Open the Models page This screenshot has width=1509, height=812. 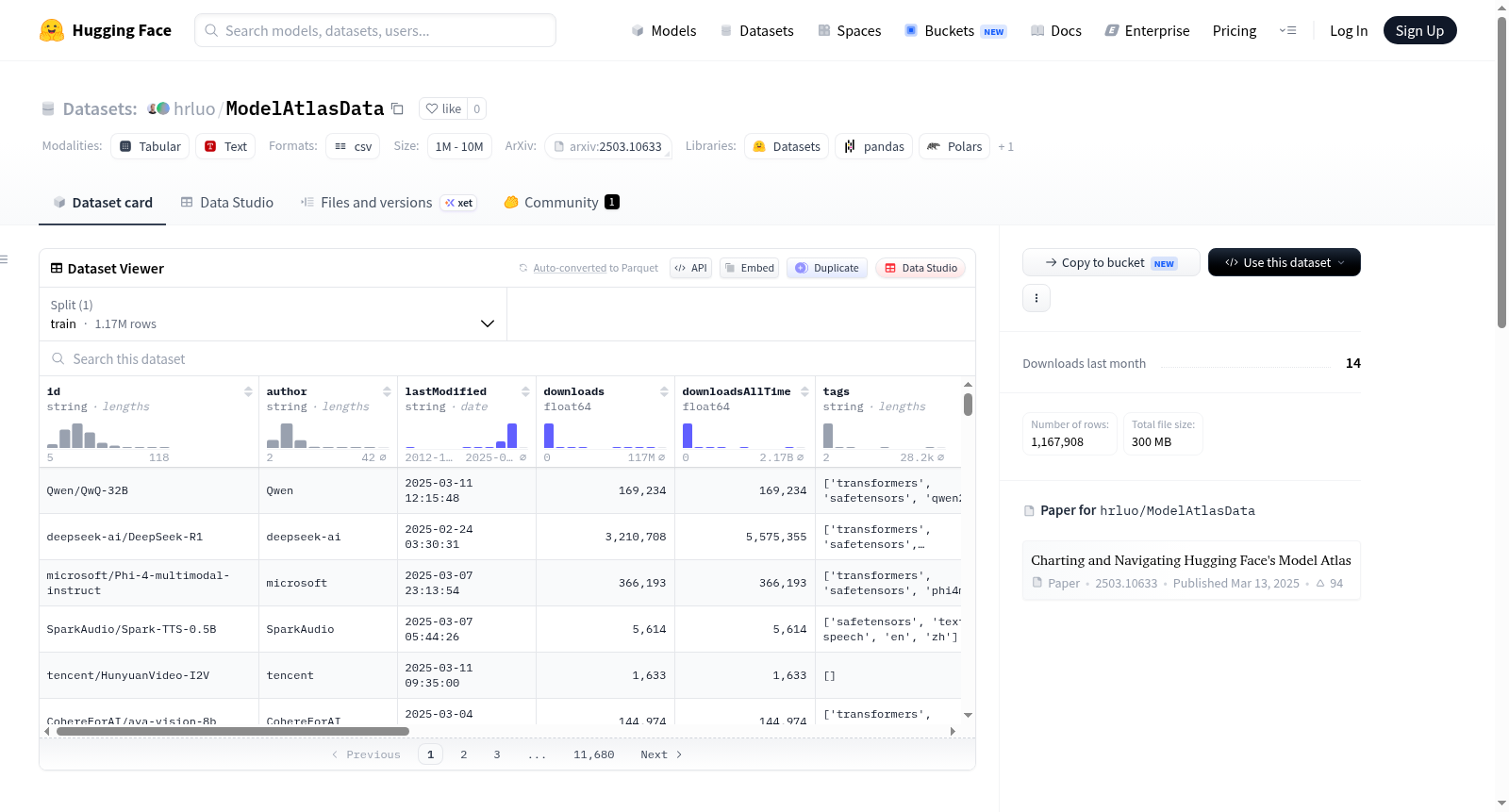coord(664,31)
